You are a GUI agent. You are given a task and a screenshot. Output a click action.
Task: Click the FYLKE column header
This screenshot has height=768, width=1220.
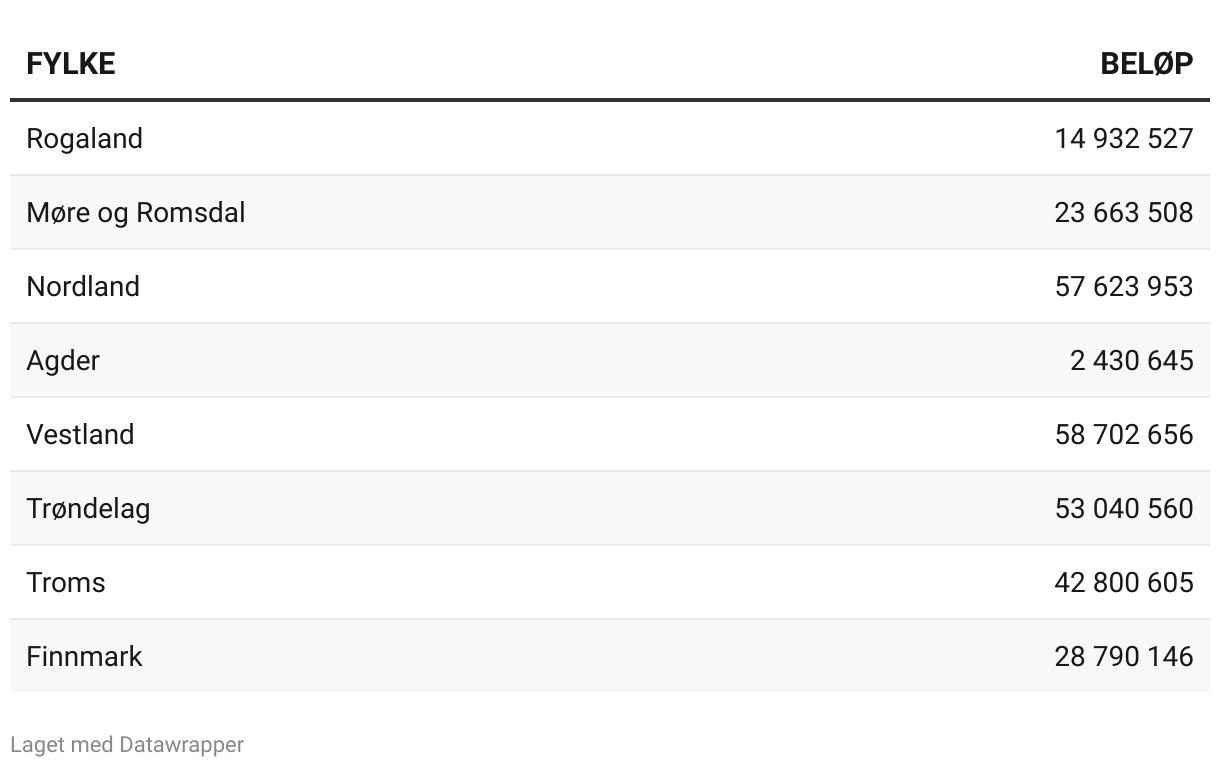[x=70, y=63]
